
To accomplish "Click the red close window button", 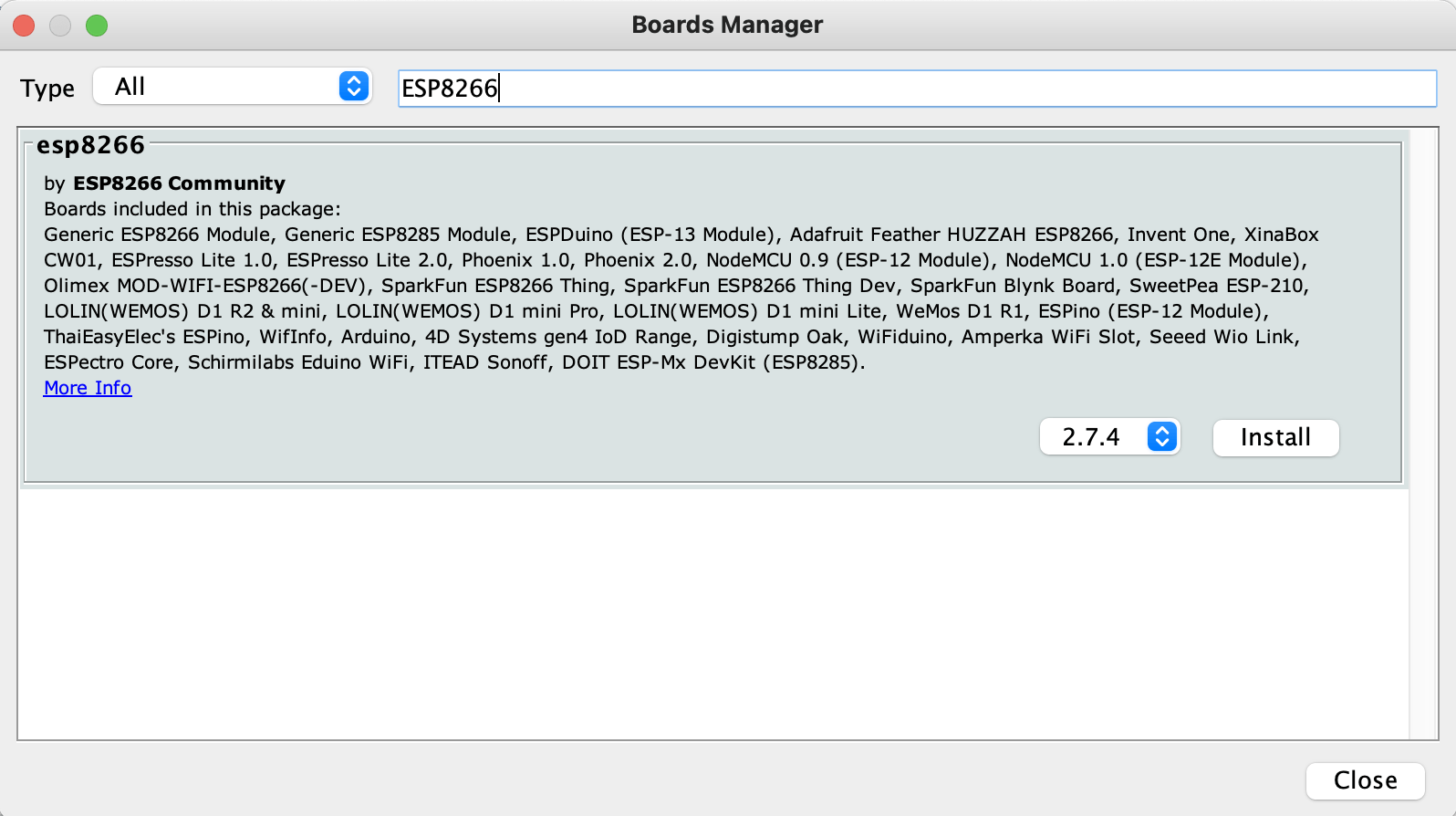I will pyautogui.click(x=25, y=26).
